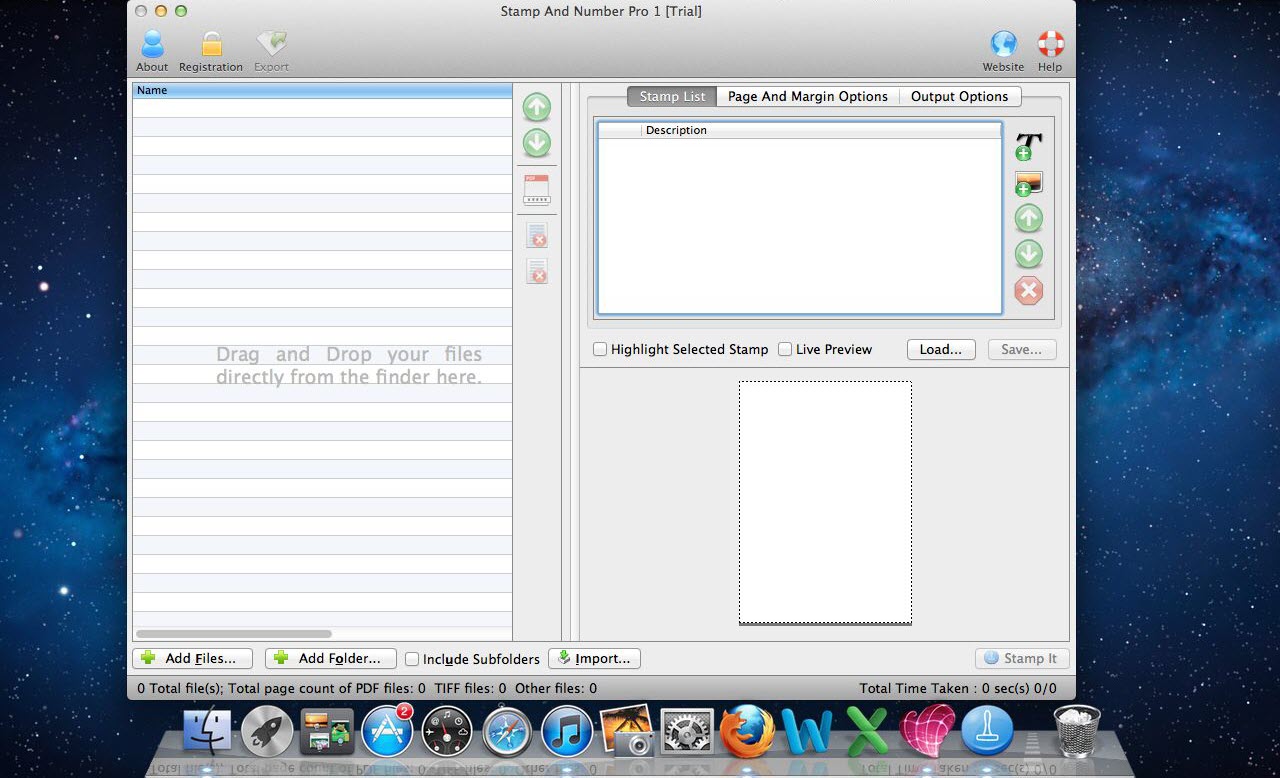Check Include Subfolders option
Screen dimensions: 1280x778
[412, 659]
